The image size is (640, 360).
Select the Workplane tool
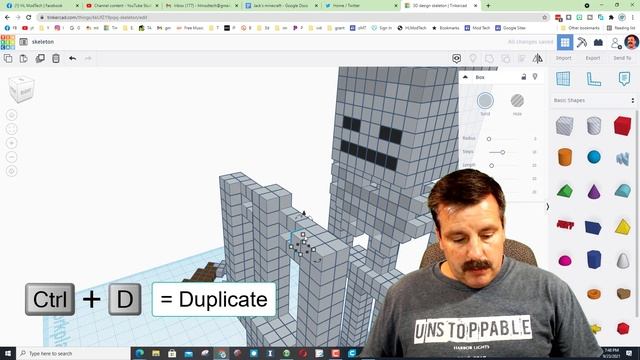click(x=563, y=78)
